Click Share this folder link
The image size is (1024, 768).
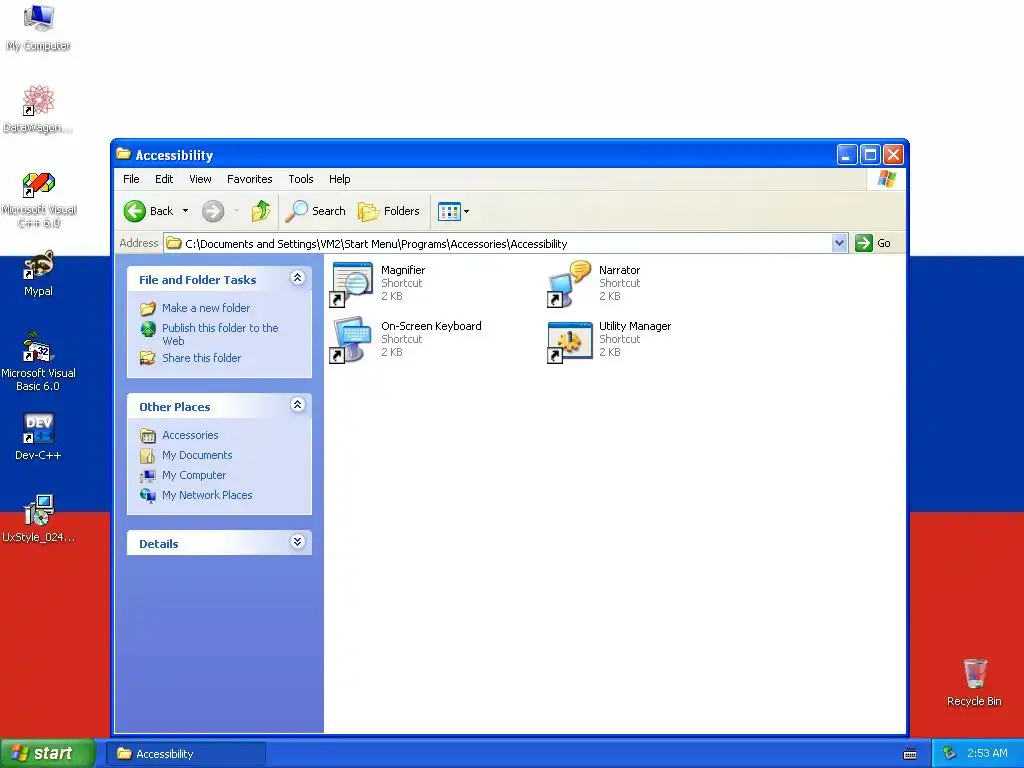click(201, 358)
